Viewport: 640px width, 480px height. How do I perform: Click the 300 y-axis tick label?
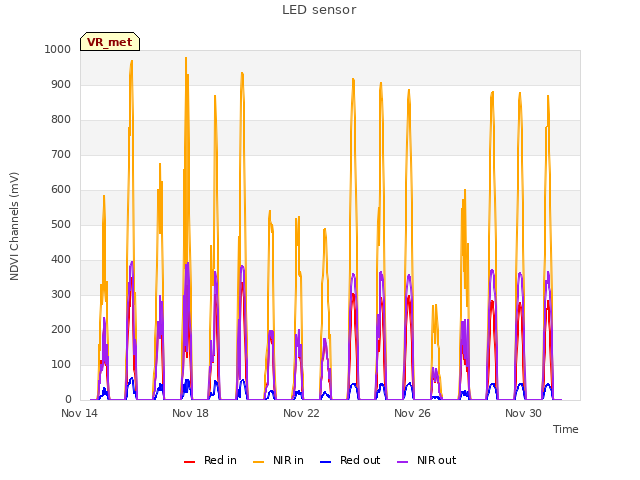[x=61, y=295]
